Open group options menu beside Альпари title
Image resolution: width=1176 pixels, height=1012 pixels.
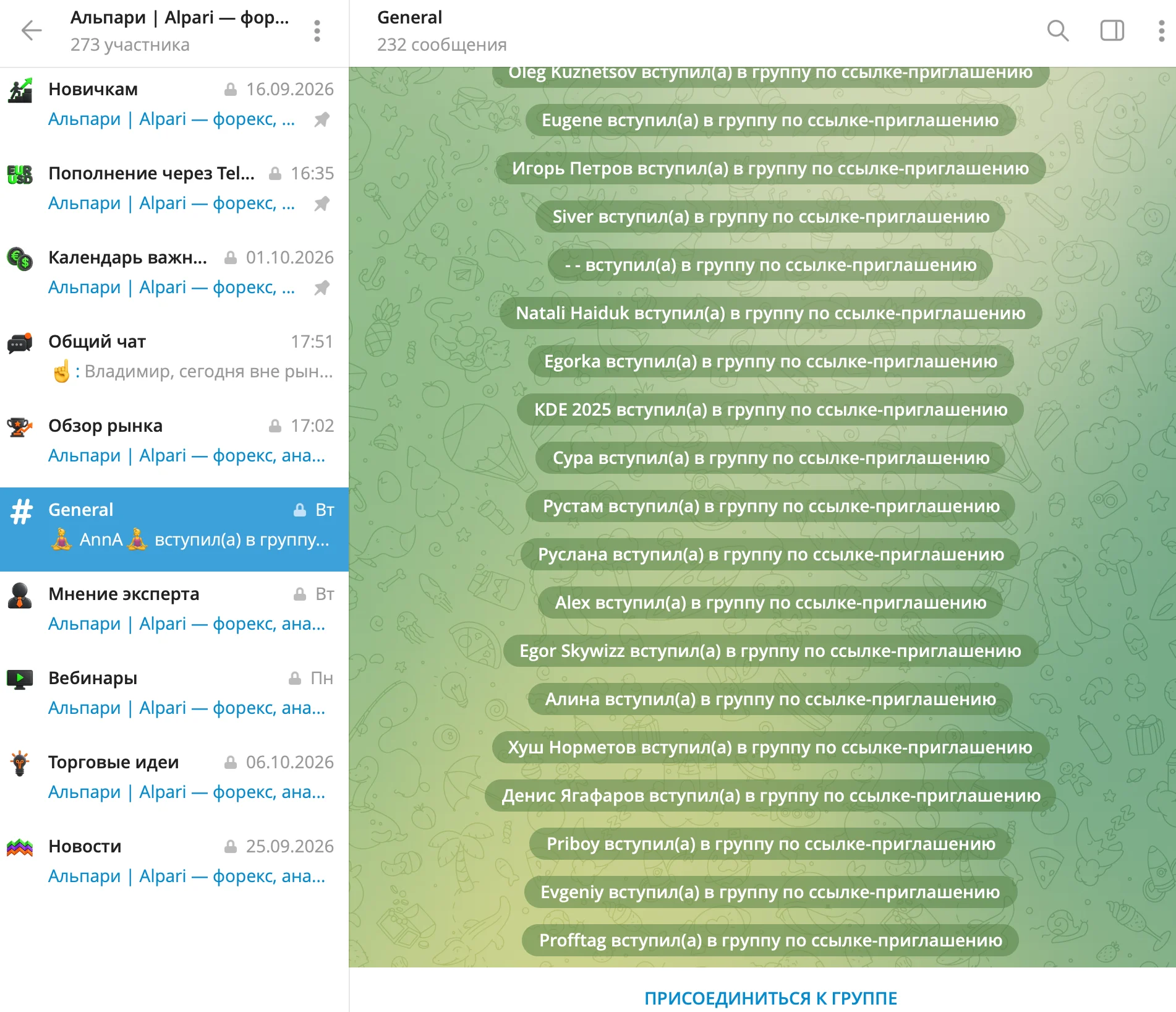(317, 30)
